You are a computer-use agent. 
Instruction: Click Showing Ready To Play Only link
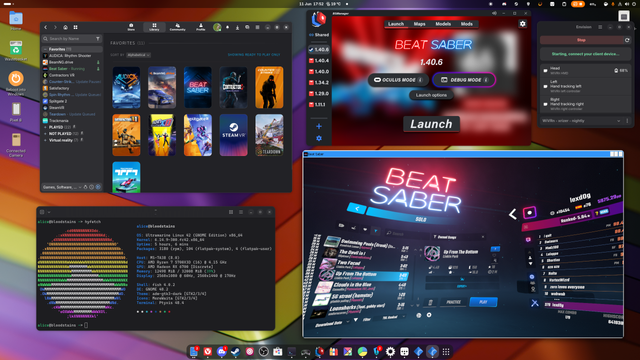254,55
